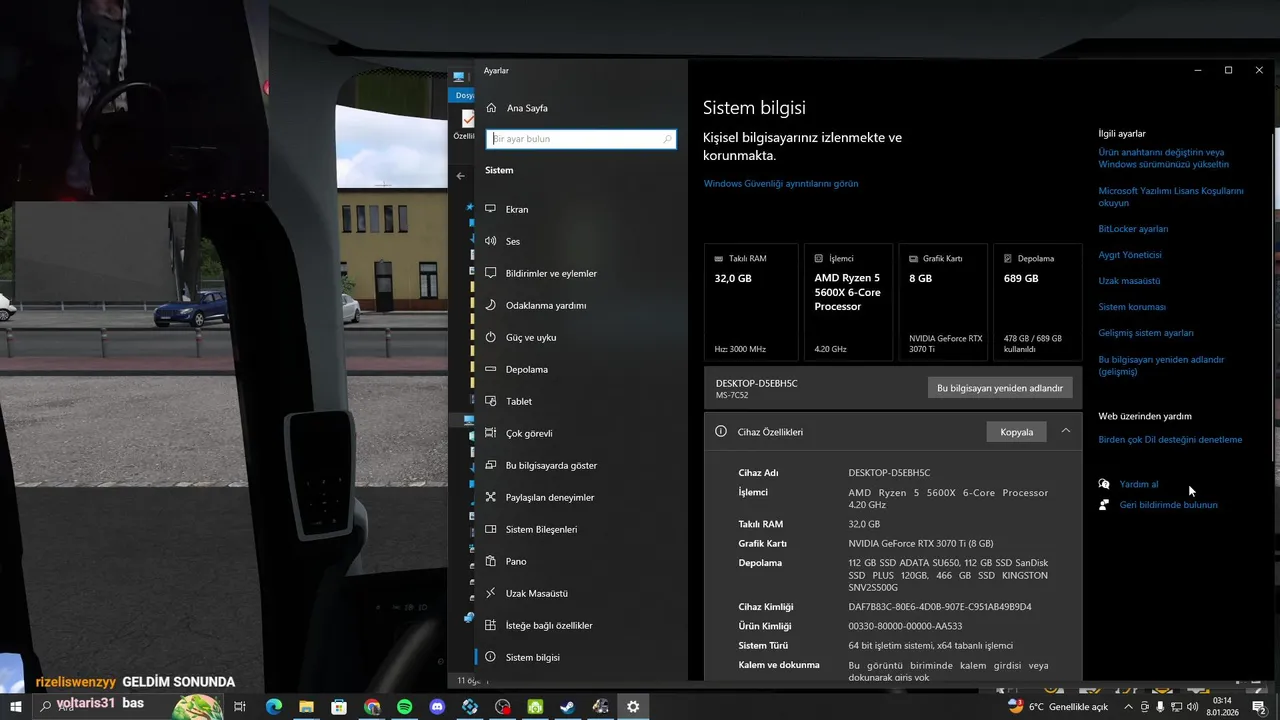Open Aygıt Yöneticisi link
Screen dimensions: 1280x720
click(x=1130, y=255)
